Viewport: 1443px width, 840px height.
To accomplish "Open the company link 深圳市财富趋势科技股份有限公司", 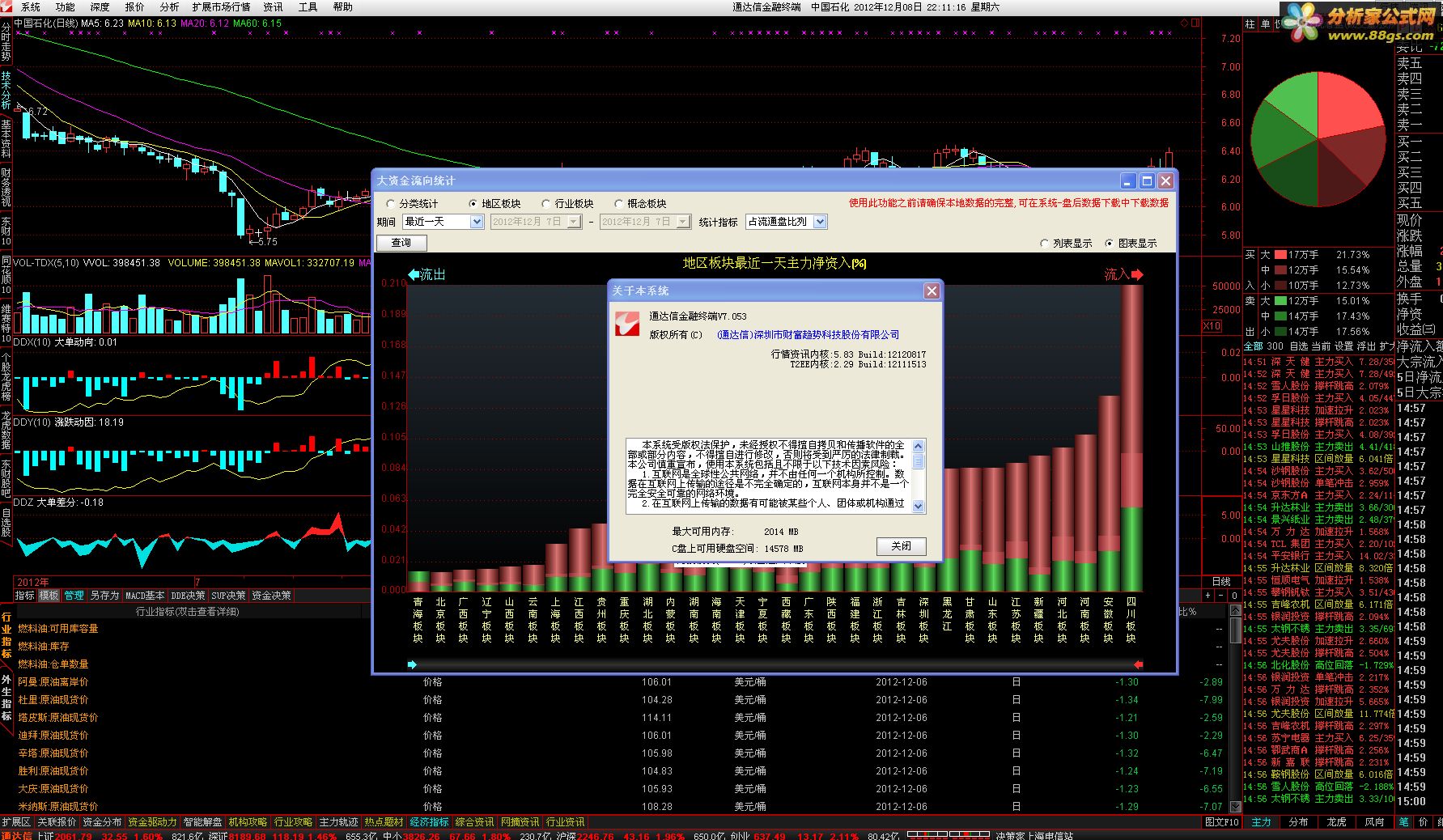I will (808, 335).
